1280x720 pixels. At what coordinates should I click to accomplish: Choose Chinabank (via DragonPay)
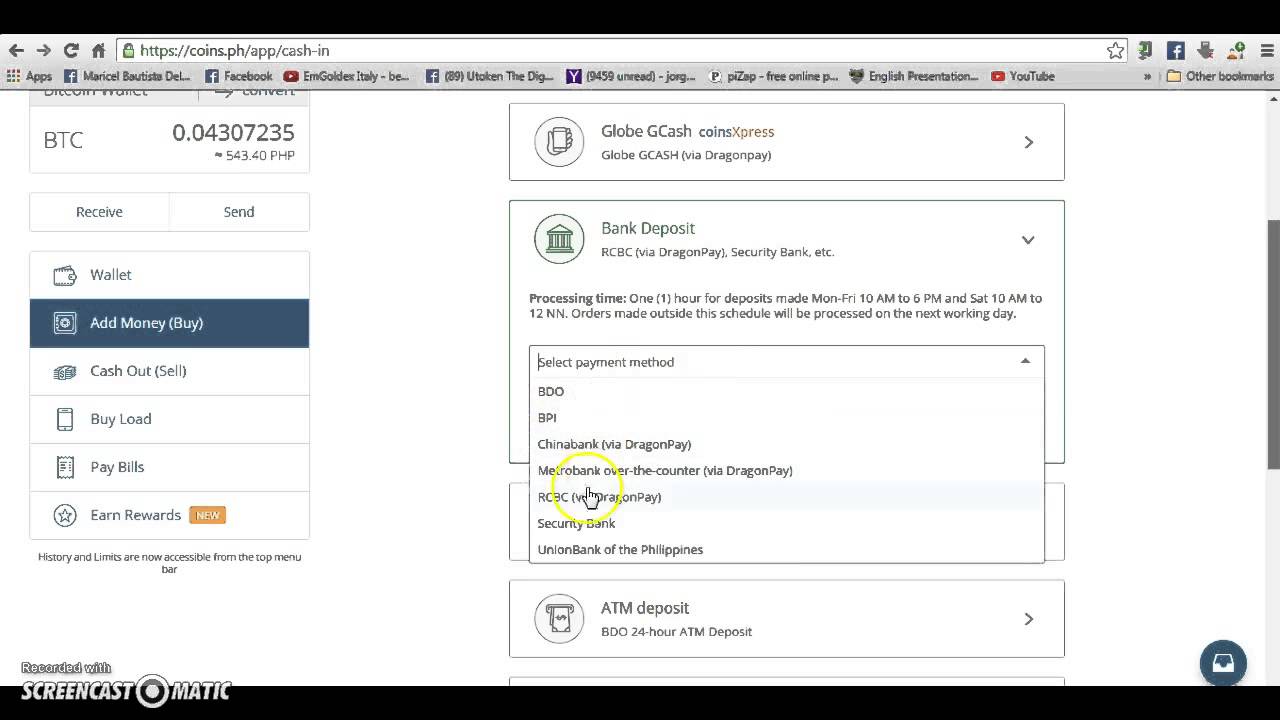pos(786,444)
